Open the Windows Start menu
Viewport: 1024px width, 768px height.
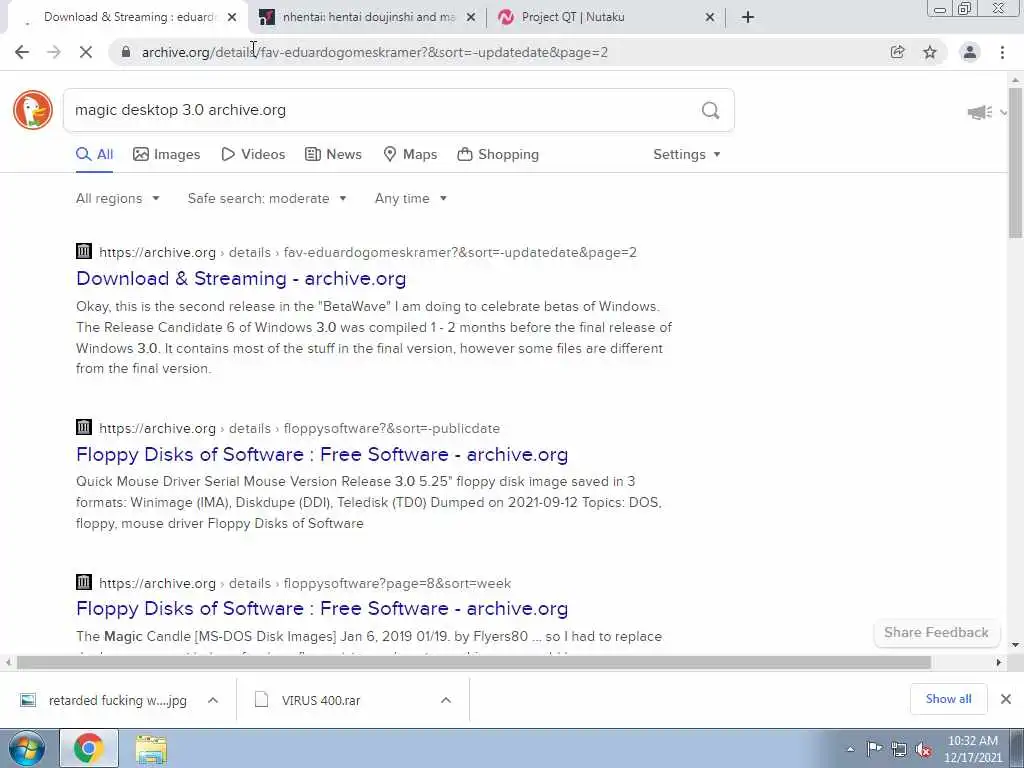click(27, 748)
